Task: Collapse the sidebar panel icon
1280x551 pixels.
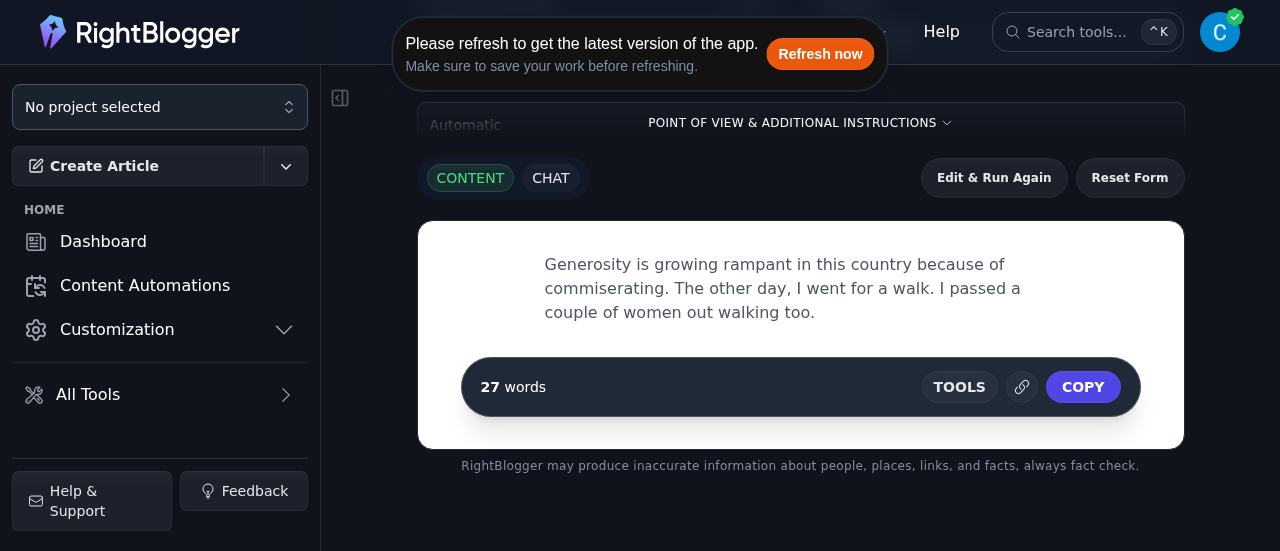Action: pyautogui.click(x=340, y=98)
